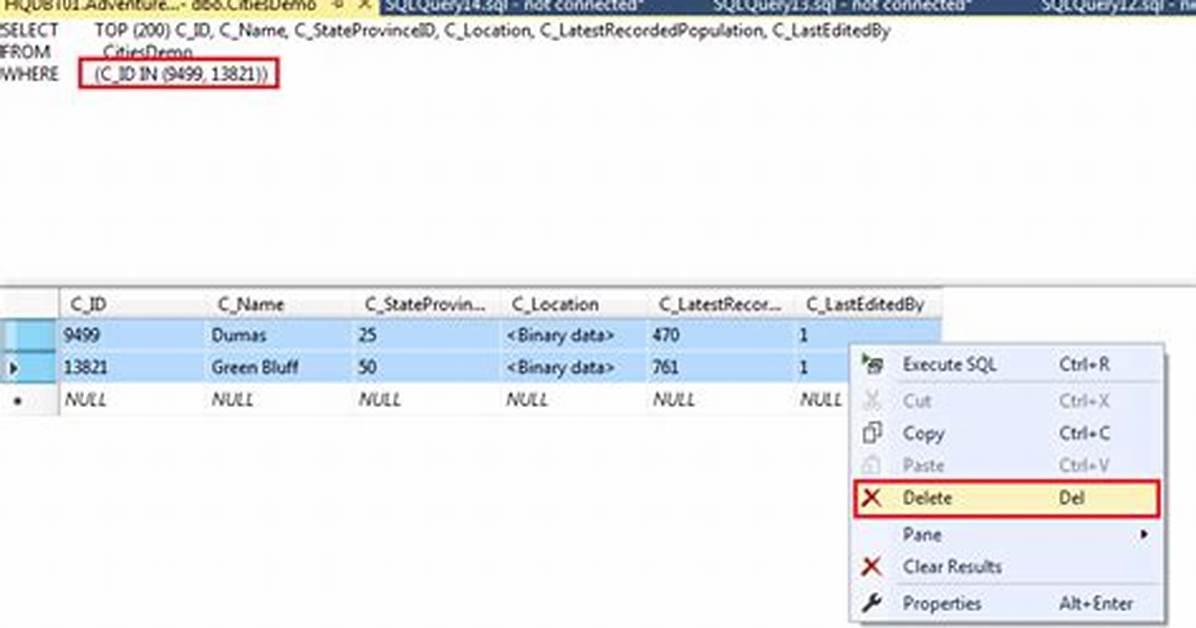Choose Execute SQL from the context menu

[x=1007, y=364]
